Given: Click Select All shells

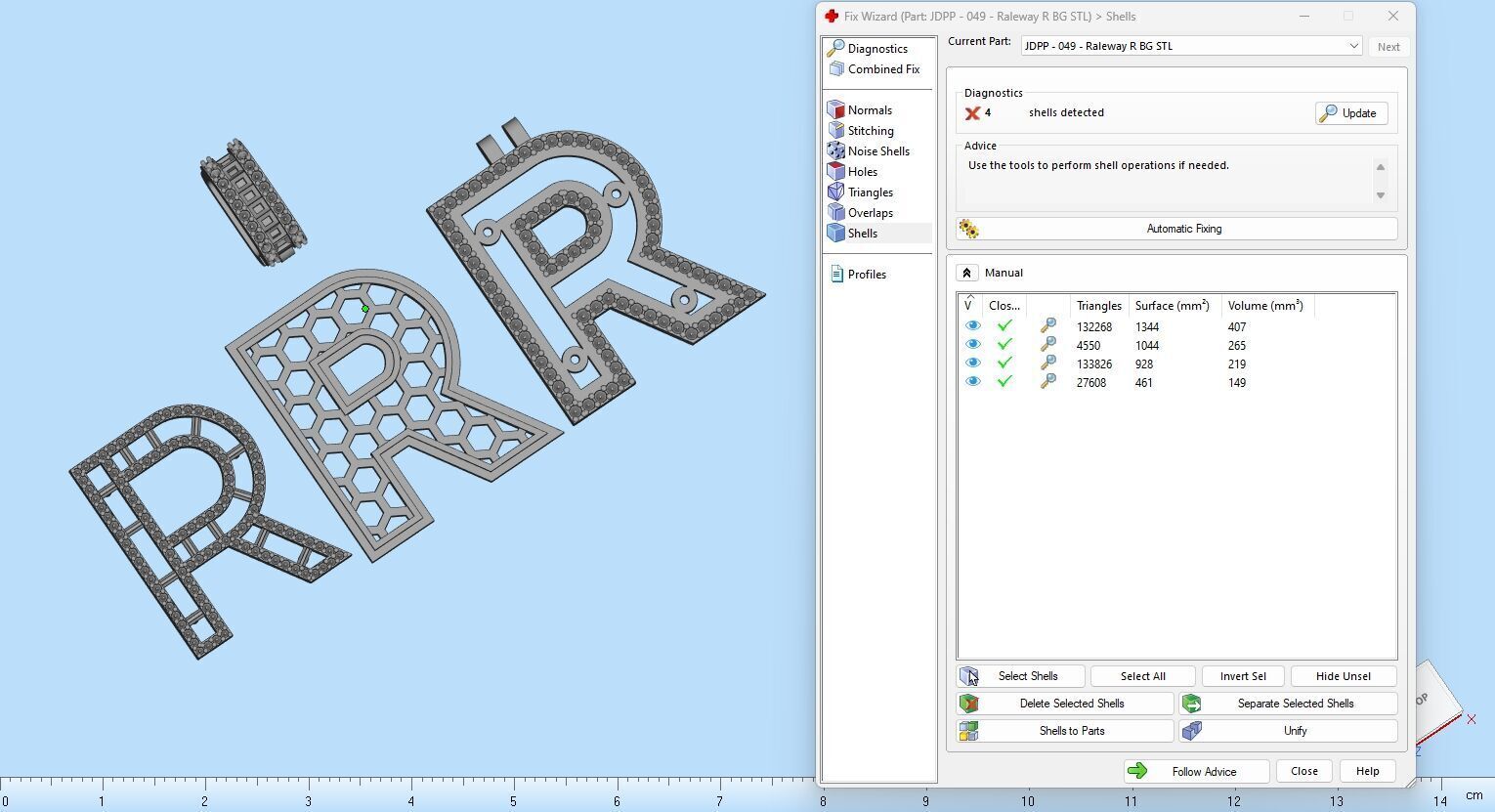Looking at the screenshot, I should (1142, 676).
